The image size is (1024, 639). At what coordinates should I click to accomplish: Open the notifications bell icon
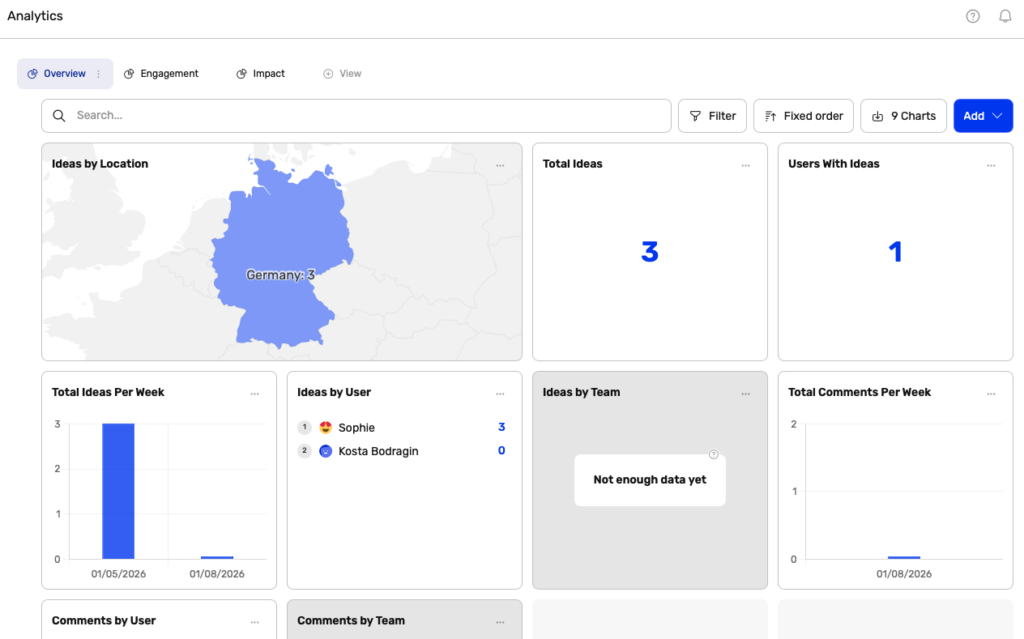click(x=1005, y=16)
